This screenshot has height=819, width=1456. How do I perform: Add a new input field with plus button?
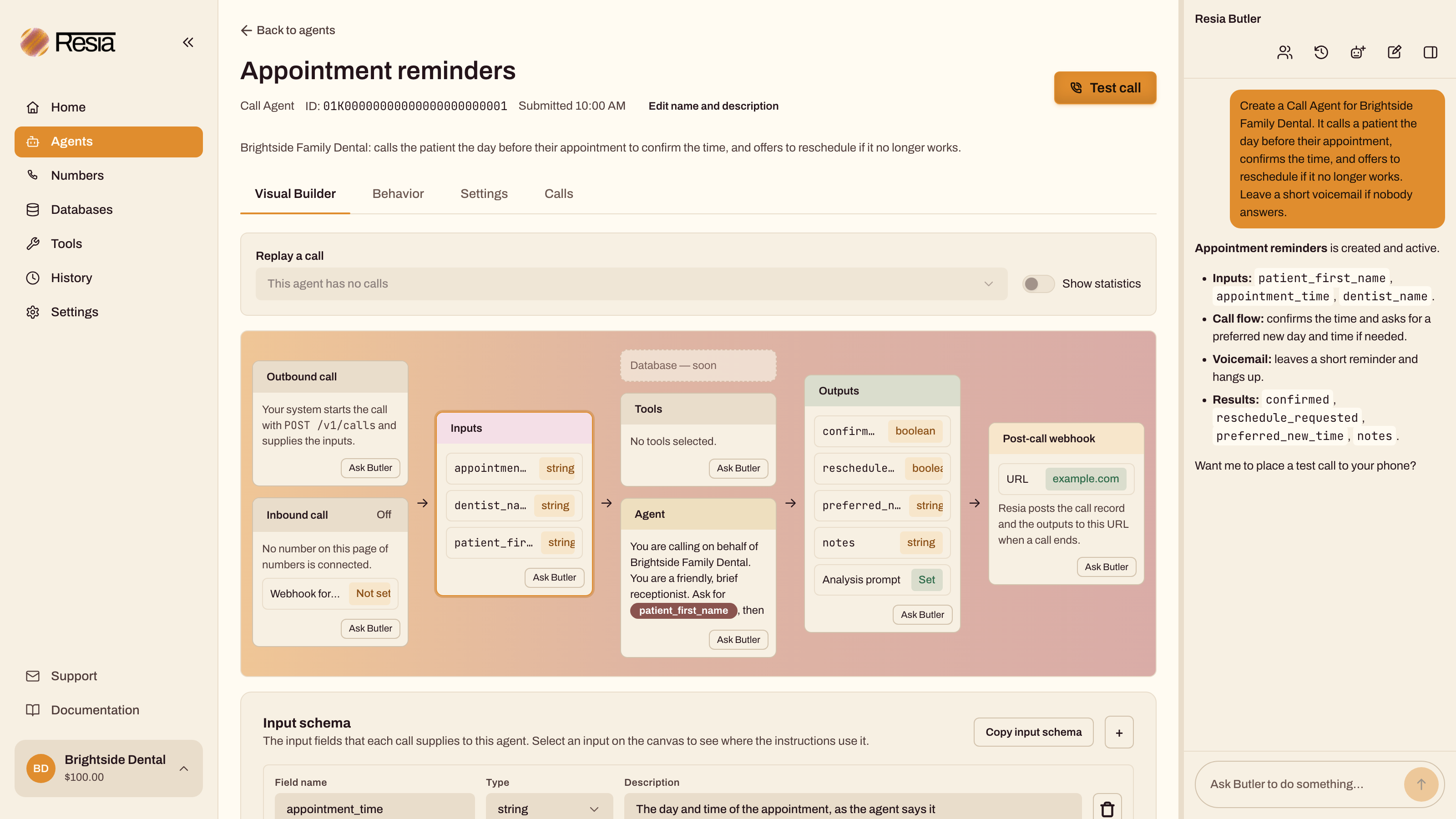1119,733
